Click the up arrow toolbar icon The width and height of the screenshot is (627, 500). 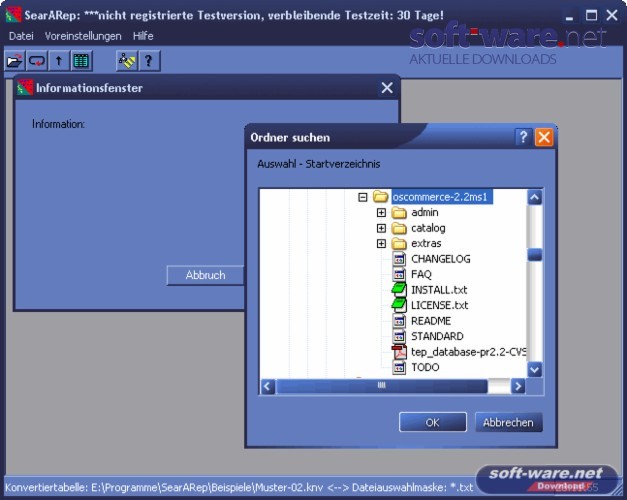tap(59, 61)
